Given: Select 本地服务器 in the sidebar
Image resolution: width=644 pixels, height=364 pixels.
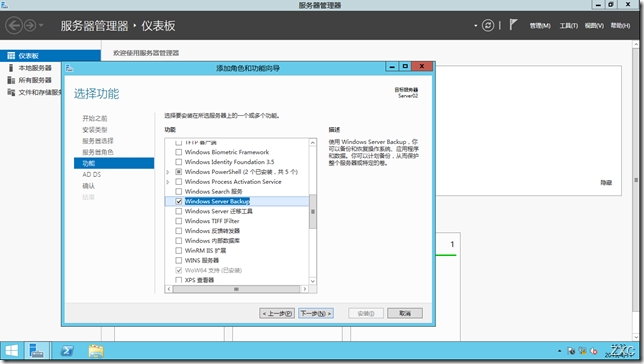Looking at the screenshot, I should click(x=35, y=68).
